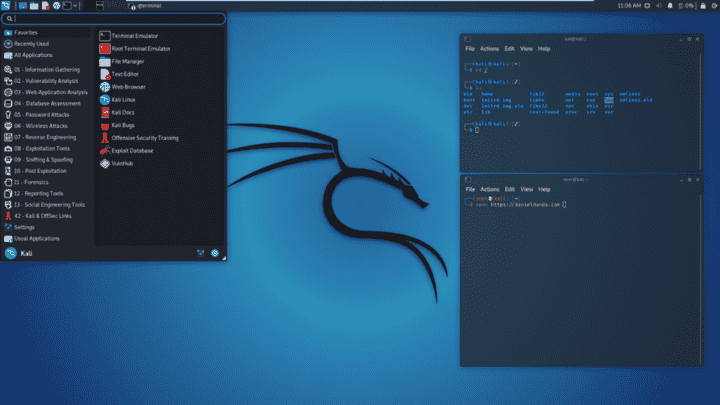Viewport: 720px width, 405px height.
Task: Click the battery 0% indicator
Action: 686,6
